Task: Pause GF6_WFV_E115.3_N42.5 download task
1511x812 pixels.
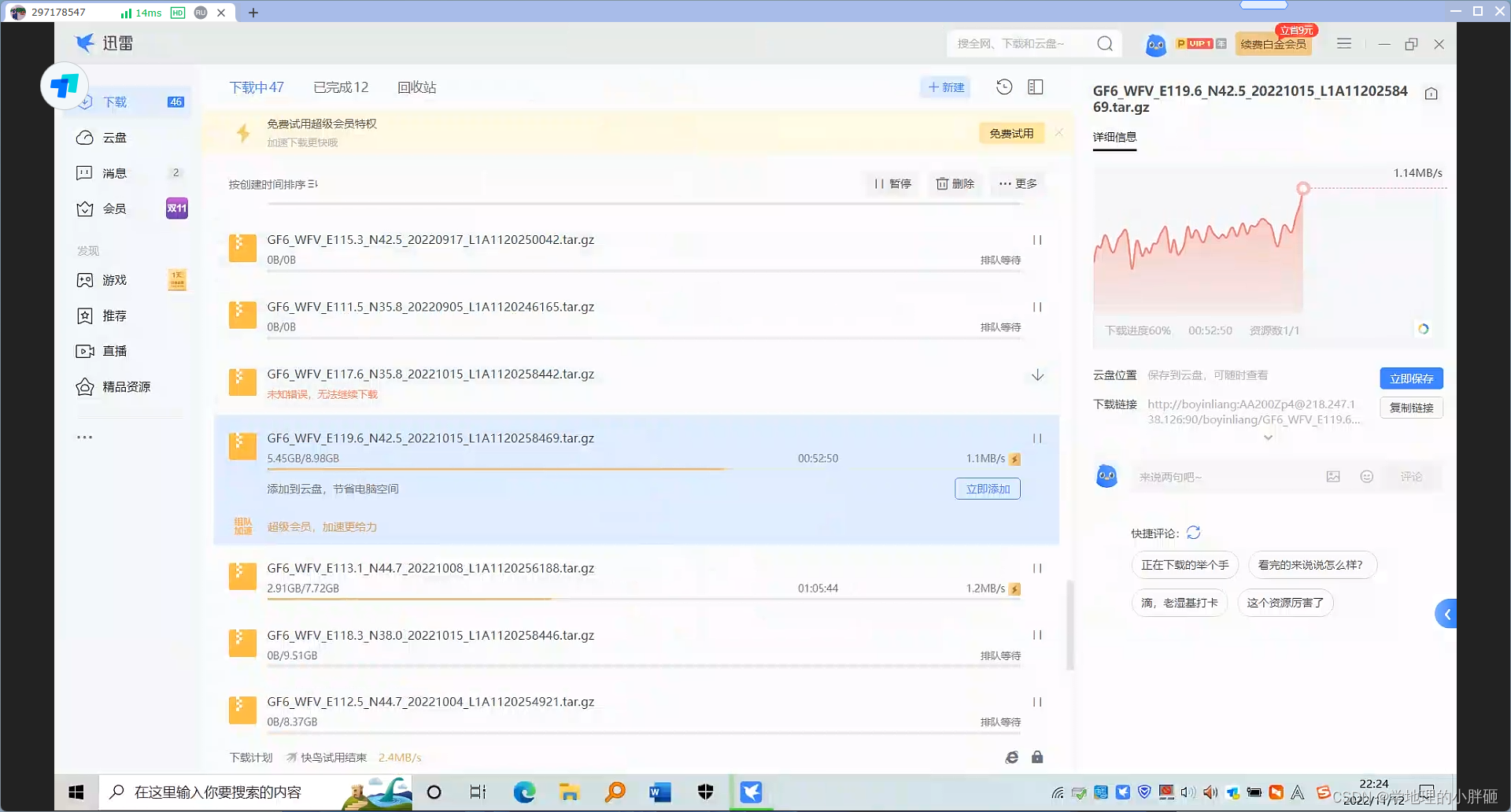Action: click(1037, 240)
